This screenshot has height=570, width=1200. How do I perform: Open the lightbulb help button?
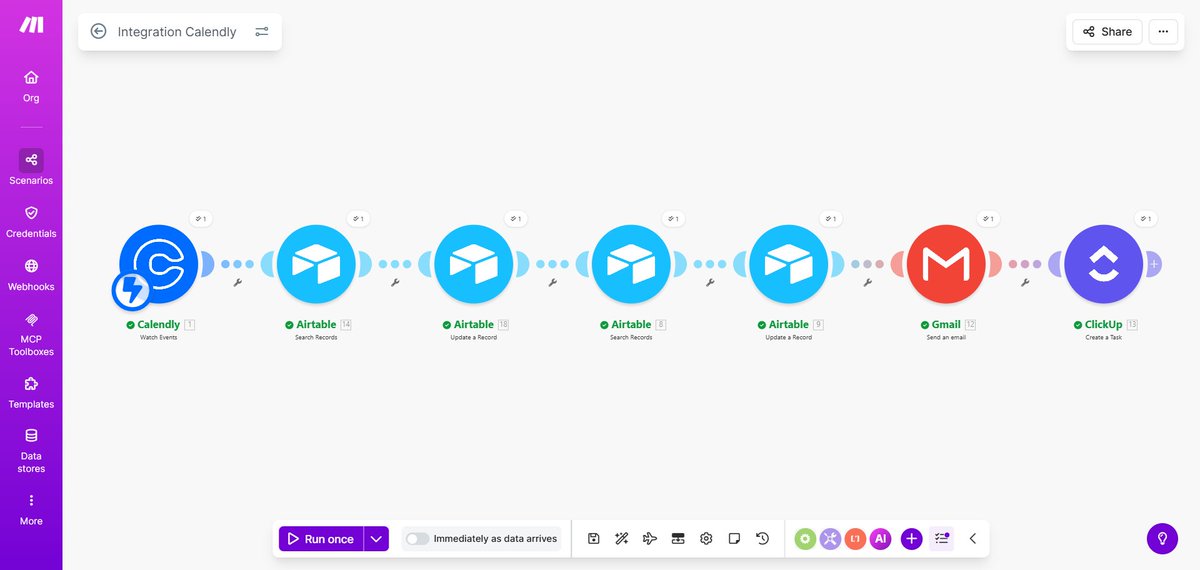[1162, 538]
